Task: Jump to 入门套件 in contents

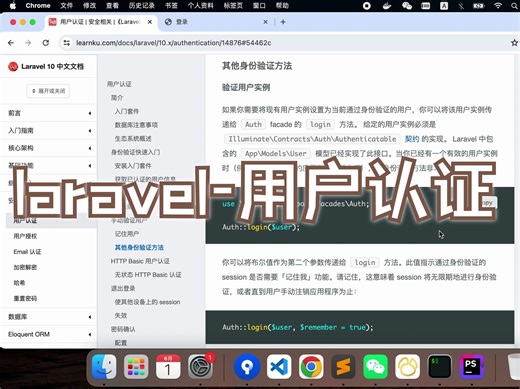Action: pyautogui.click(x=127, y=111)
